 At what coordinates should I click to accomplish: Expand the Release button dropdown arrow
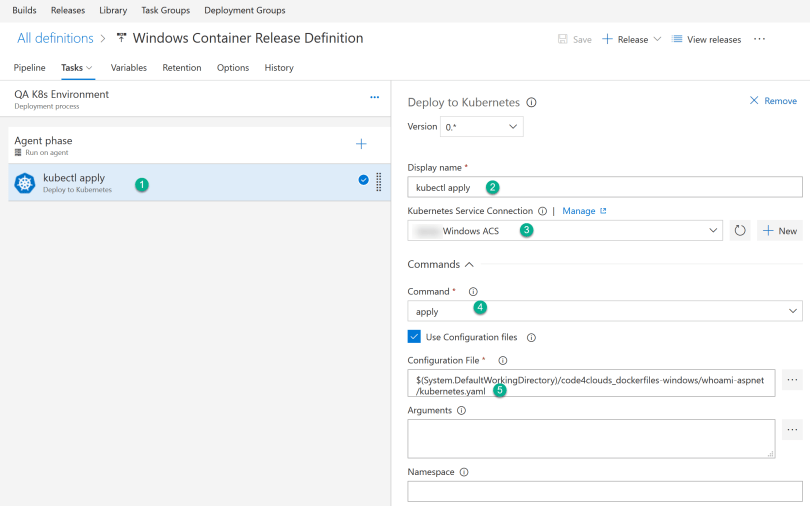(657, 39)
